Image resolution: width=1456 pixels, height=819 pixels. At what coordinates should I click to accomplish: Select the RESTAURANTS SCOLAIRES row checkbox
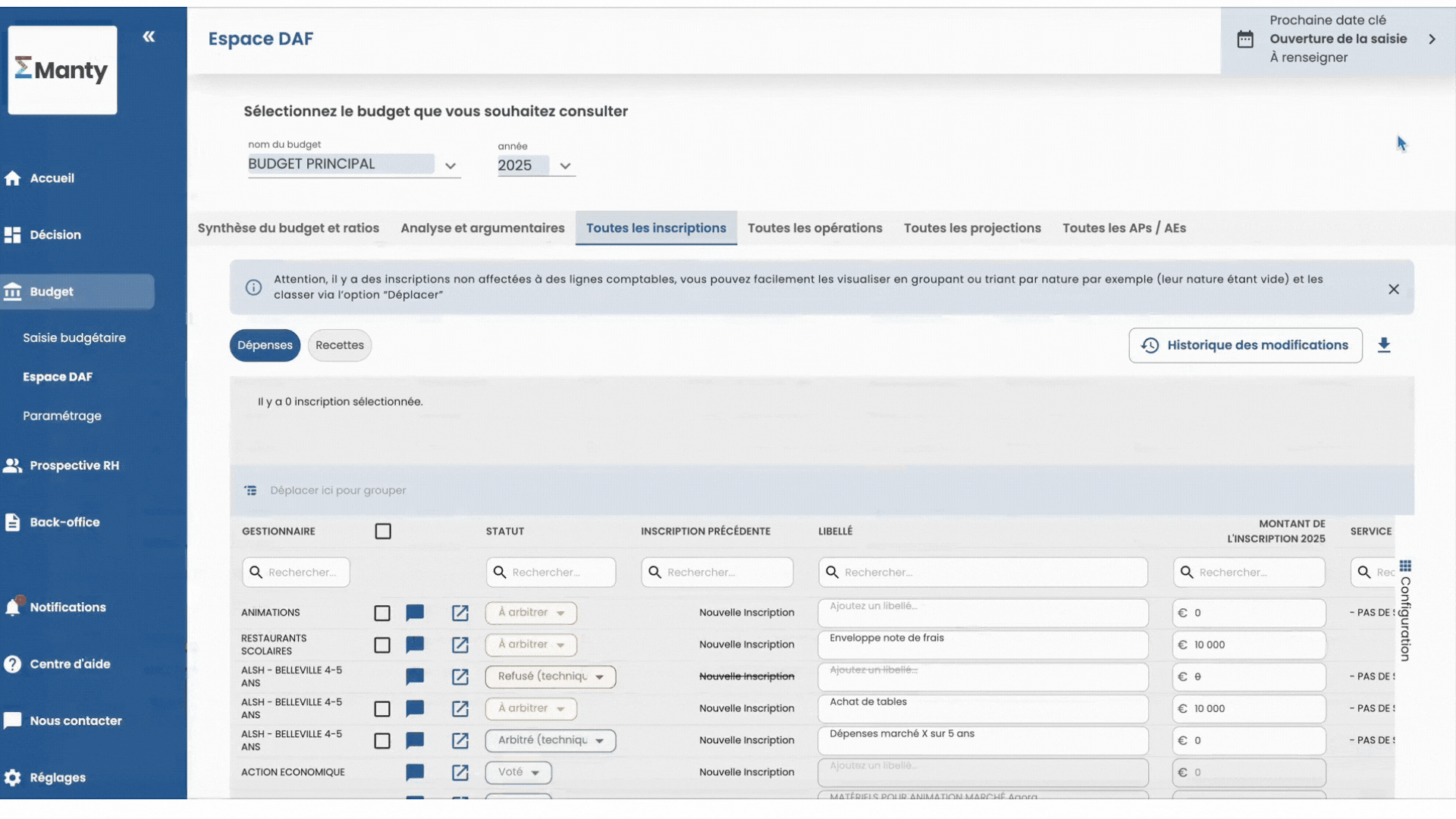pos(382,645)
